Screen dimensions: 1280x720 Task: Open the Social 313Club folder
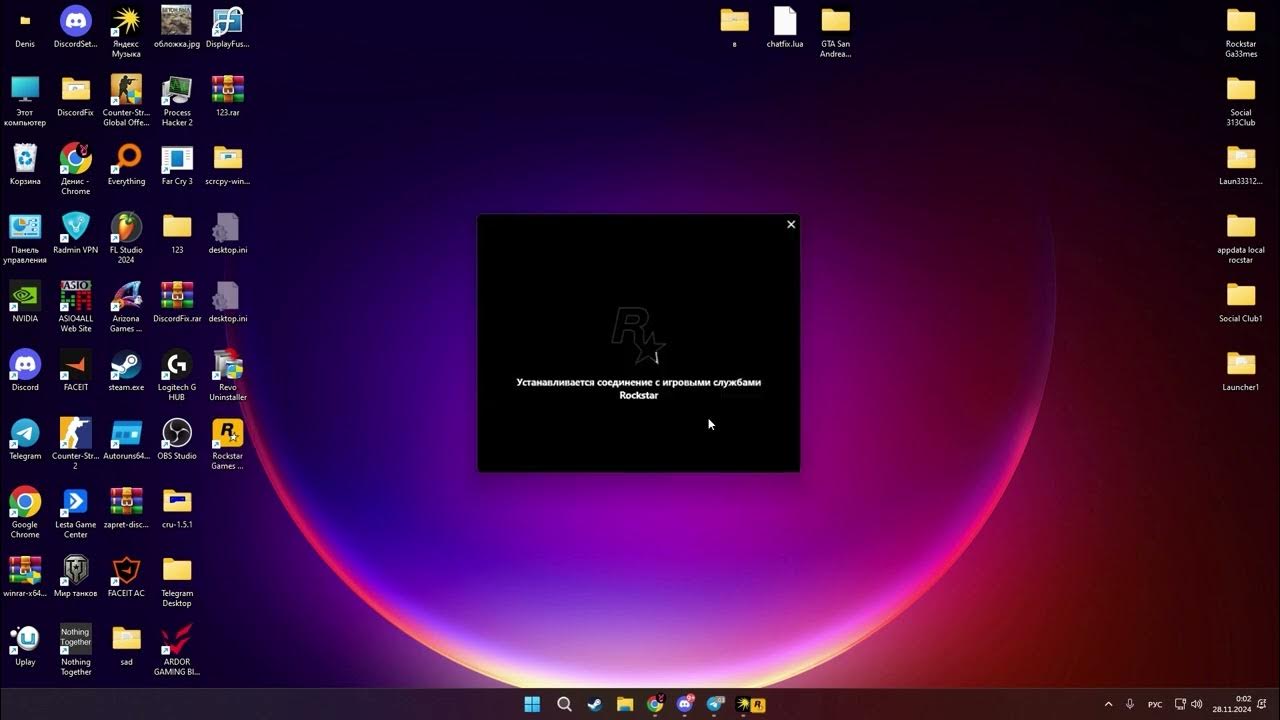(x=1241, y=100)
